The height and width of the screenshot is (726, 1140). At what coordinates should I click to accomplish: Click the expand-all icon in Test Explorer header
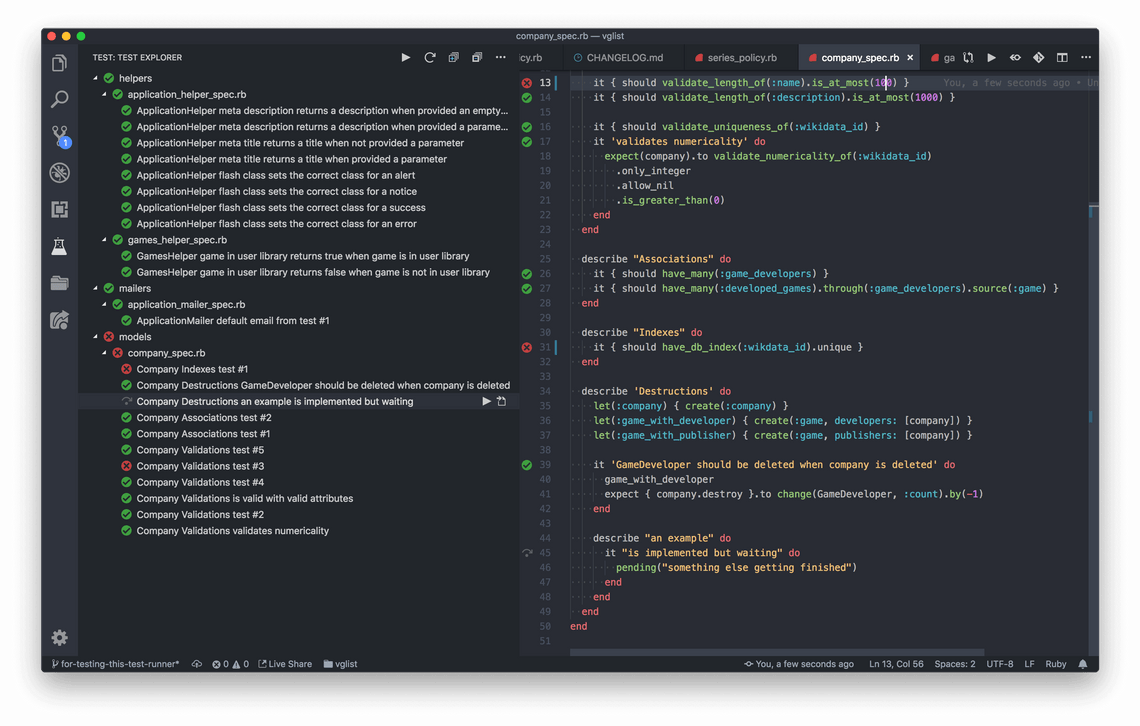pos(454,57)
